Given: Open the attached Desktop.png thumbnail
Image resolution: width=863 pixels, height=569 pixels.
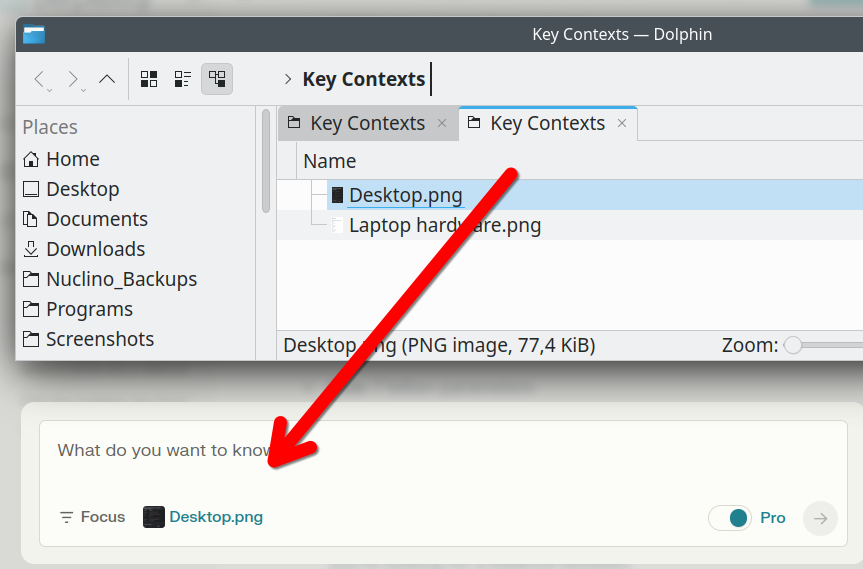Looking at the screenshot, I should click(154, 517).
